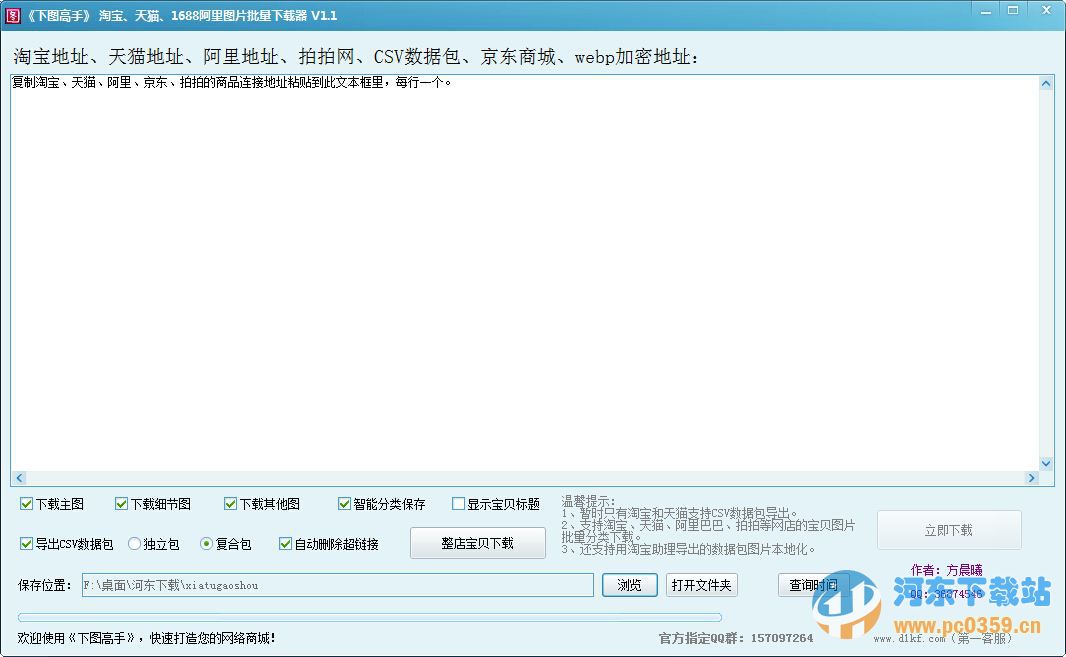The width and height of the screenshot is (1066, 657).
Task: Toggle the 下载其他图 checkbox
Action: (228, 504)
